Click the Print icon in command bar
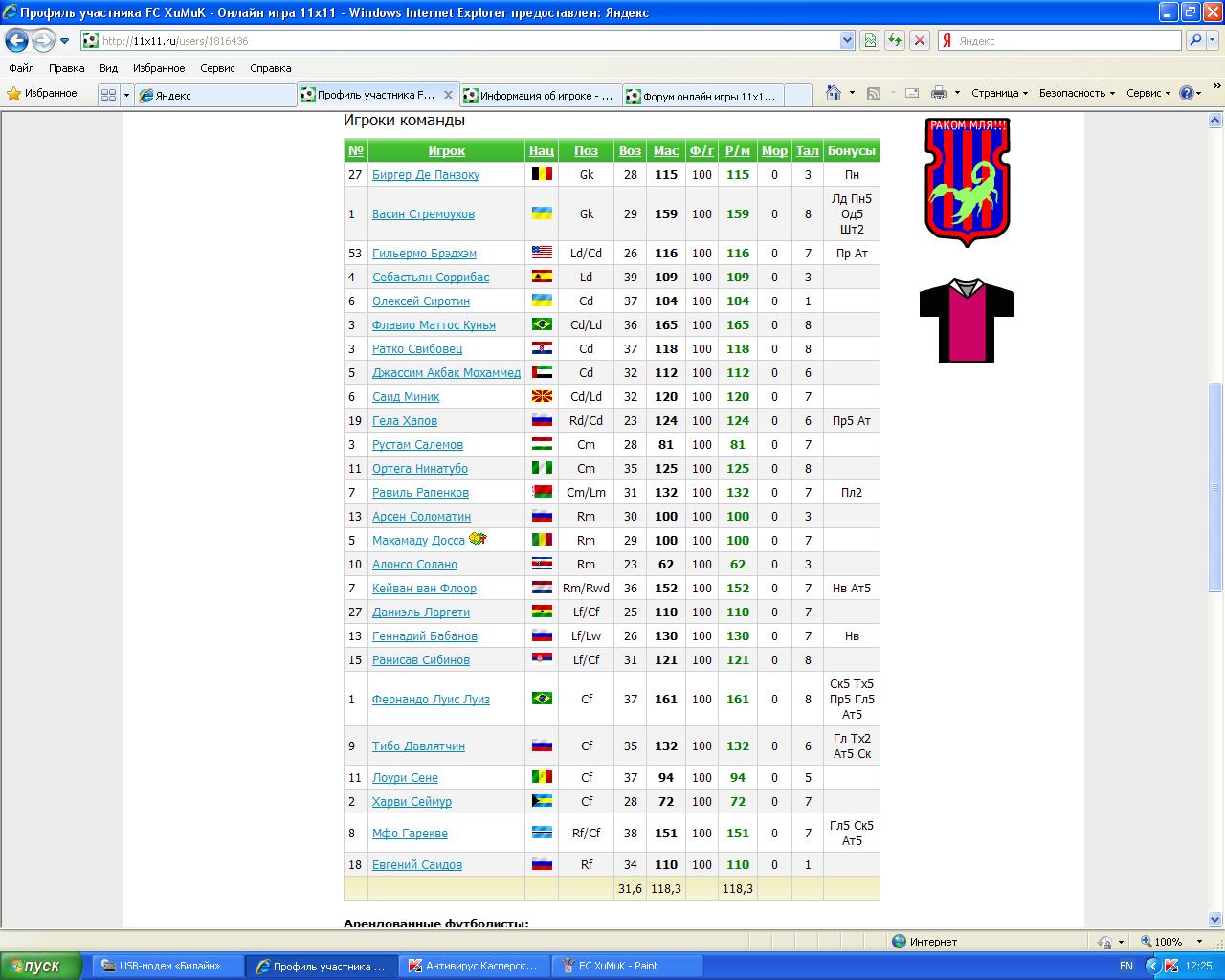1225x980 pixels. pyautogui.click(x=938, y=93)
